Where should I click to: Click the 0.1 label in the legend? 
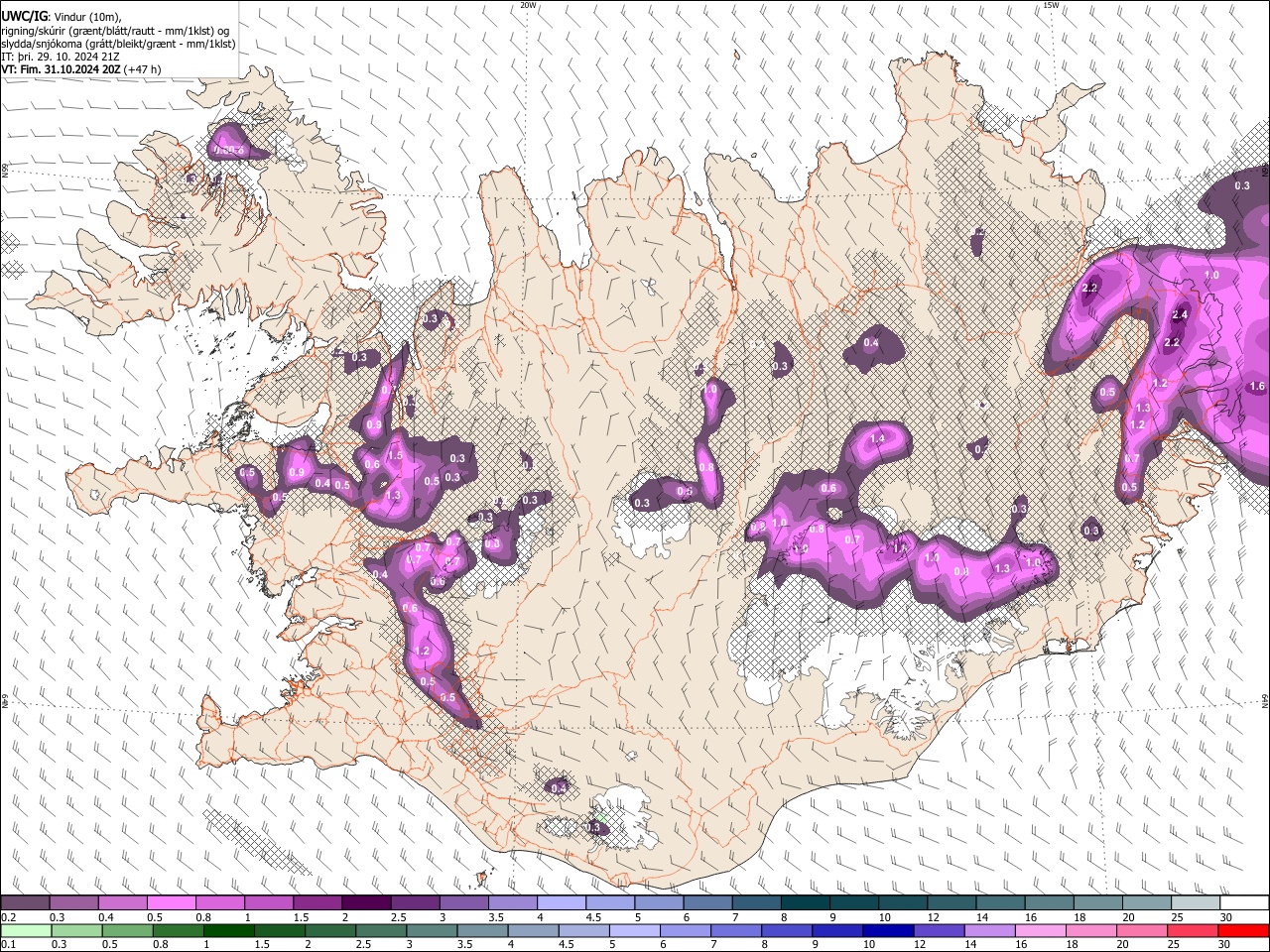9,944
